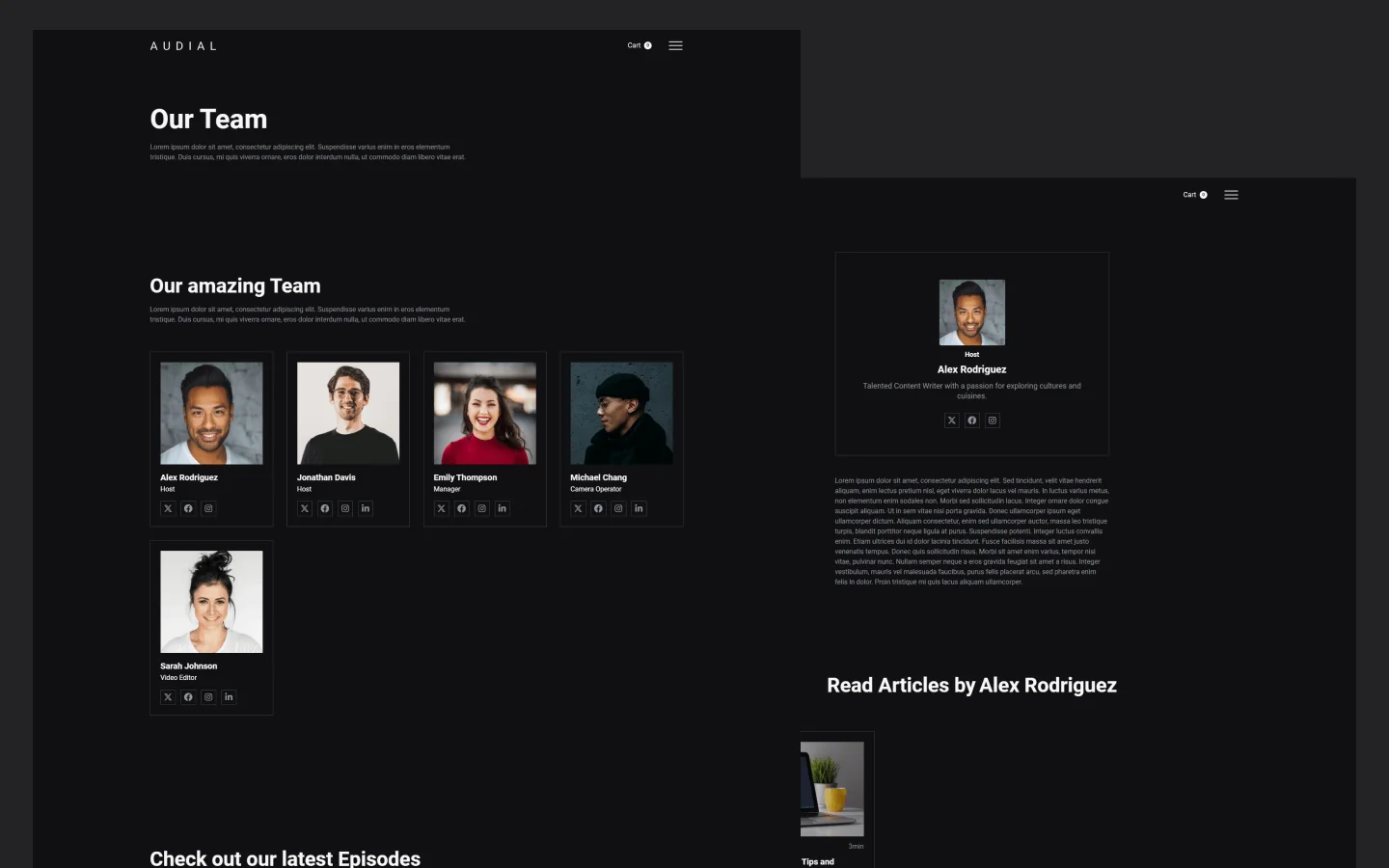Open Facebook link on Alex Rodriguez team card
This screenshot has height=868, width=1389.
[188, 508]
